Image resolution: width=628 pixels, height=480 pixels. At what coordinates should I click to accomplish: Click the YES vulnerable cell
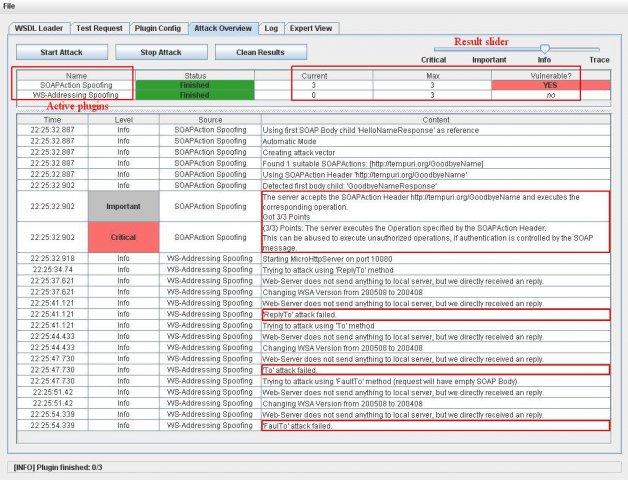551,85
